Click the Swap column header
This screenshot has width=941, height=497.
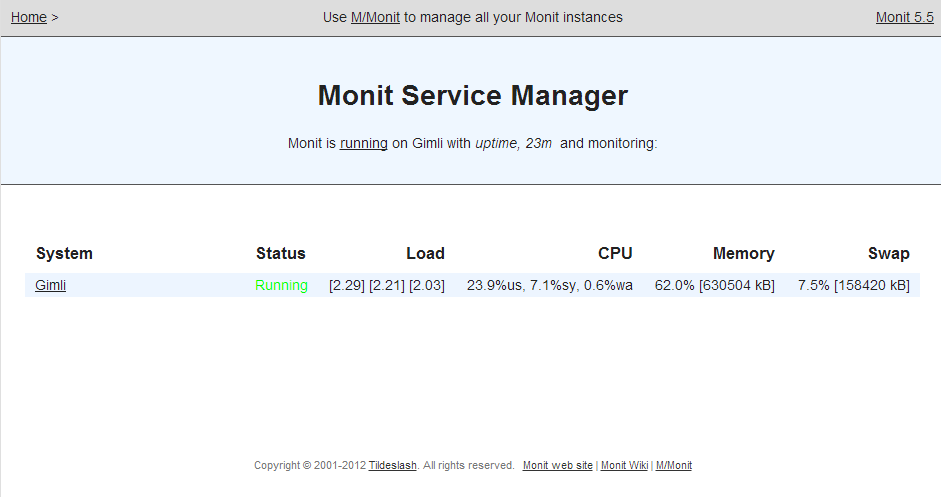coord(888,253)
